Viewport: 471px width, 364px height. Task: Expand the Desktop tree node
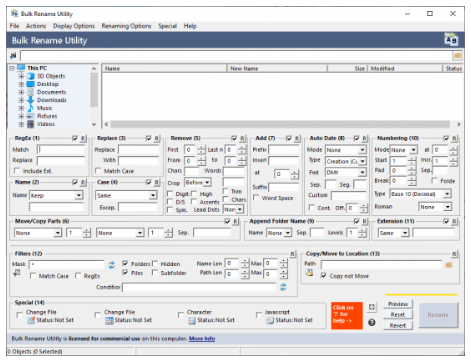tap(21, 84)
